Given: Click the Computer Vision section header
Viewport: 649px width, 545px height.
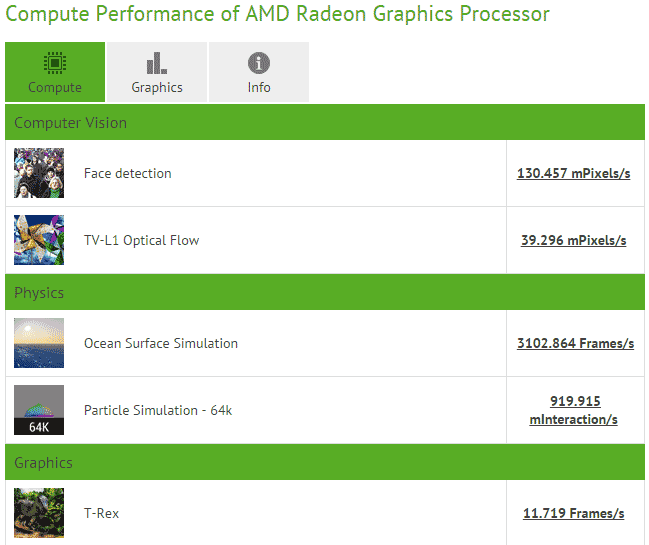Looking at the screenshot, I should tap(70, 123).
